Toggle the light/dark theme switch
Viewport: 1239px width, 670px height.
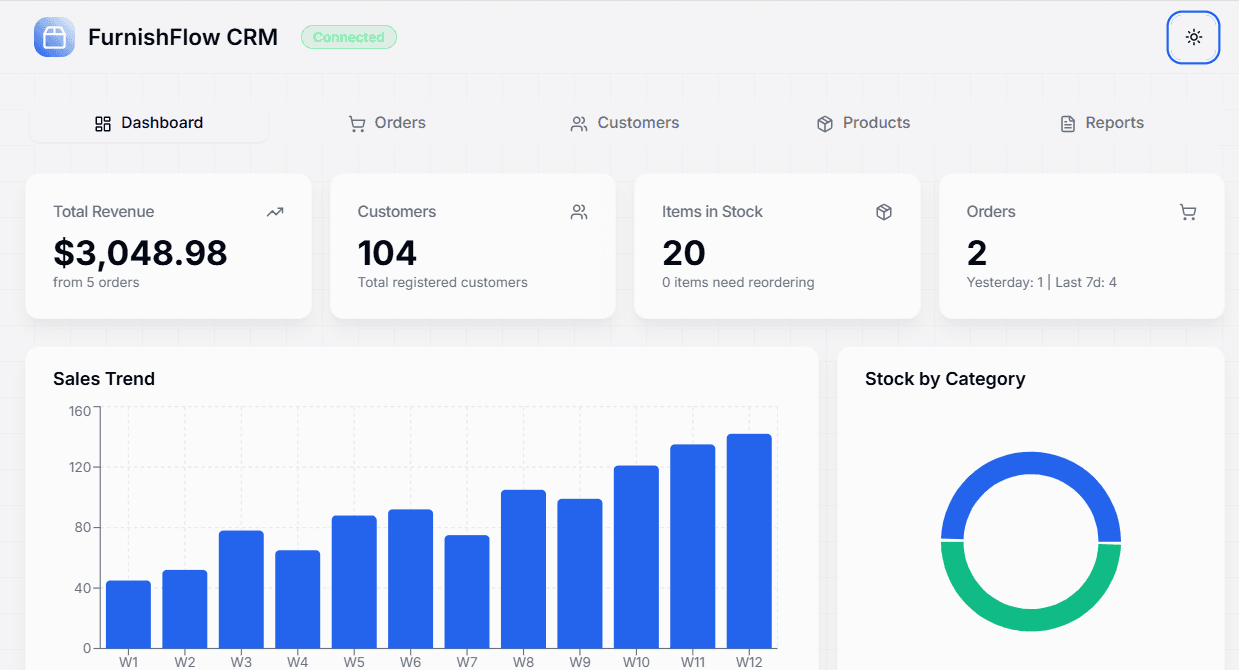[x=1193, y=37]
